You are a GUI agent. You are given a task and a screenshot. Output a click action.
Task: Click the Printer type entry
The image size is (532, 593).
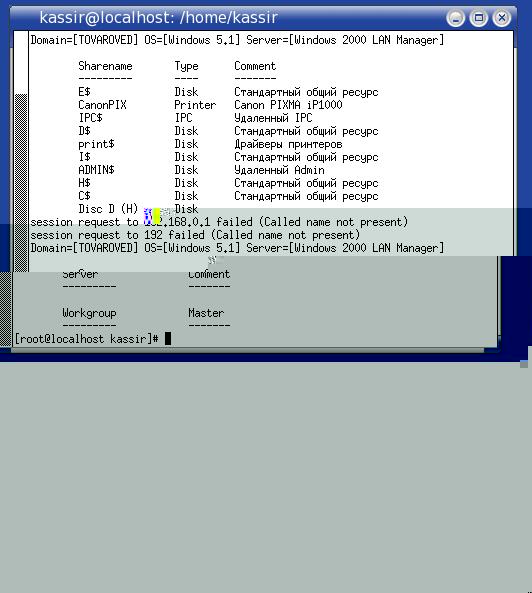coord(195,105)
